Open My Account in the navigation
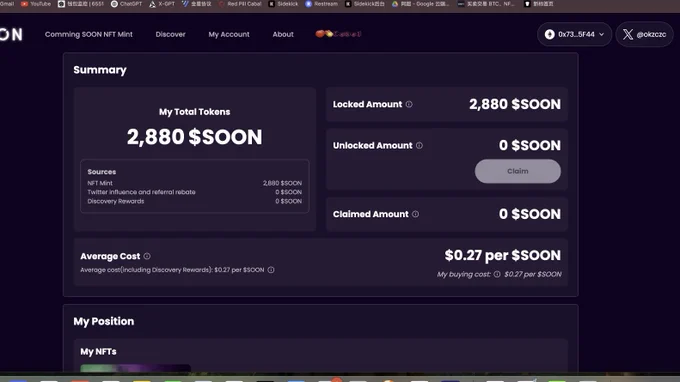680x382 pixels. tap(229, 34)
